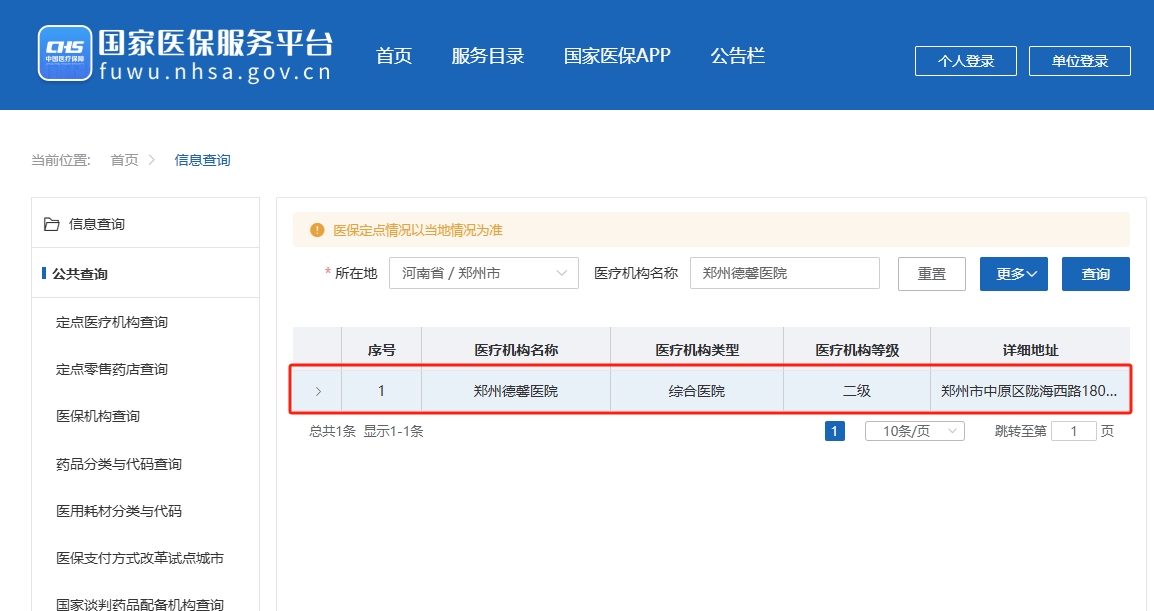
Task: Open the 10条/页 page size dropdown
Action: 913,430
